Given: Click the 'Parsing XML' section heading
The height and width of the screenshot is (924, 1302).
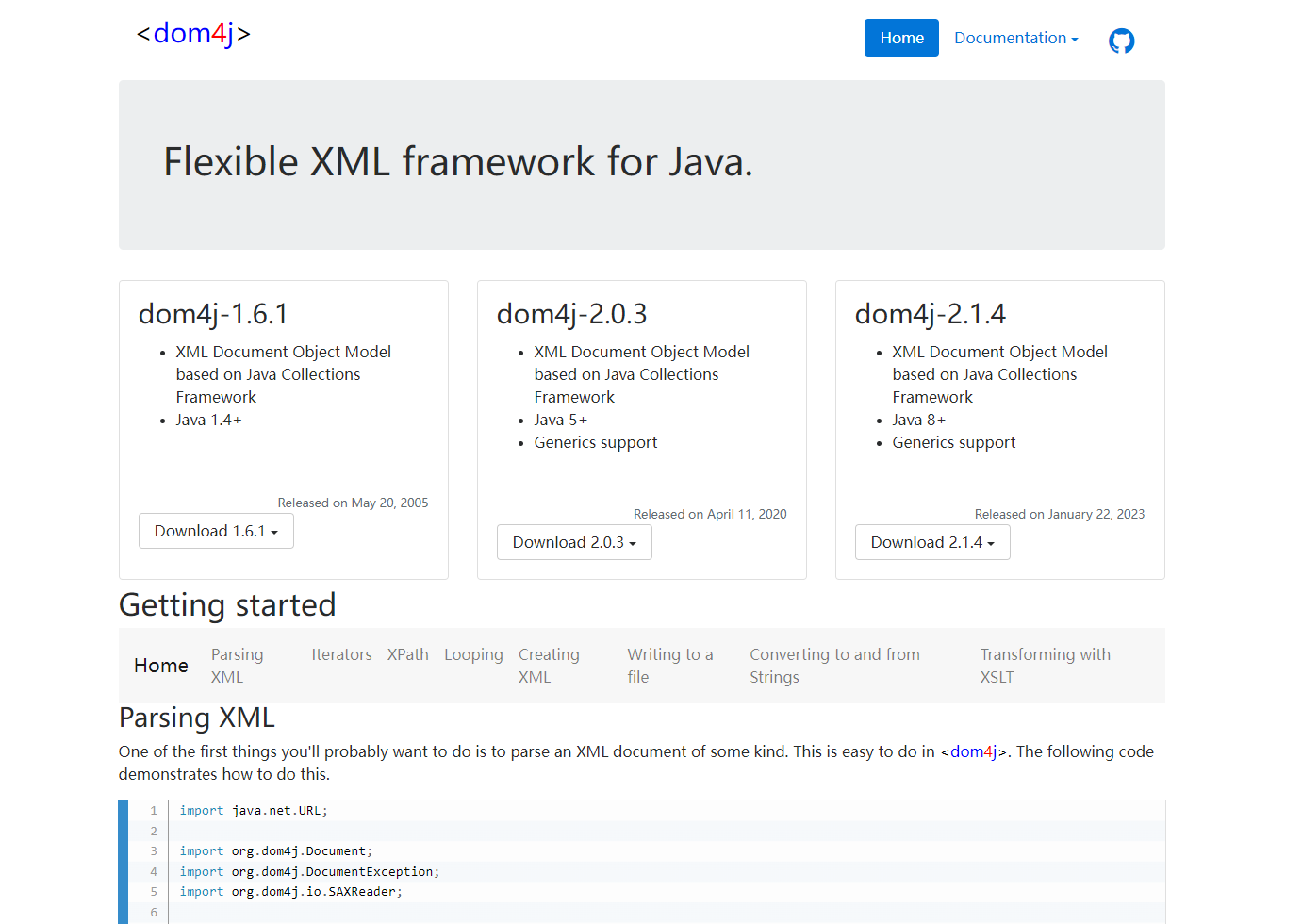Looking at the screenshot, I should pos(197,718).
